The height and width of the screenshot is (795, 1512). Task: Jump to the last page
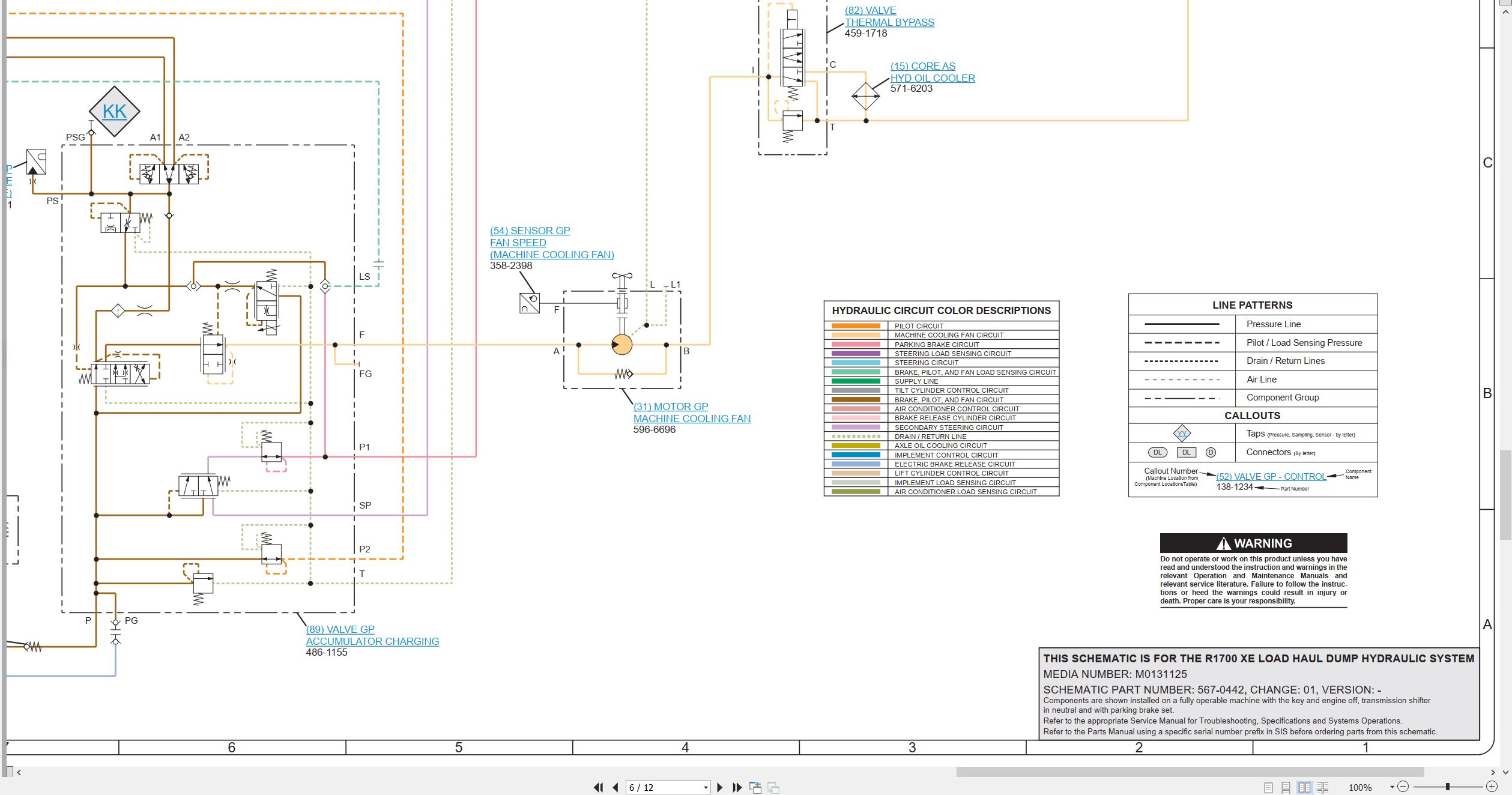tap(737, 787)
